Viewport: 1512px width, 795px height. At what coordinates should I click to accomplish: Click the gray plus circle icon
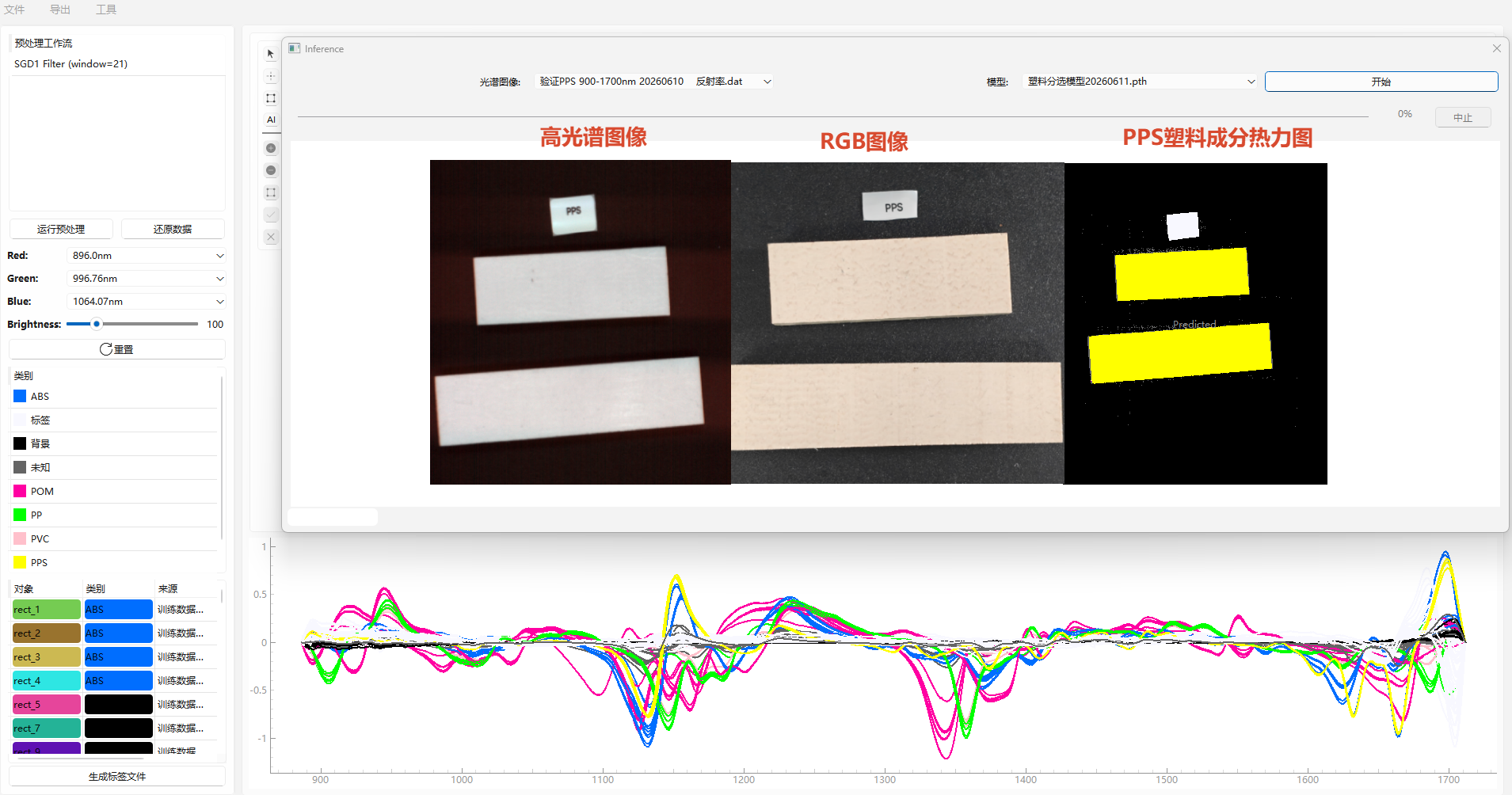[271, 148]
